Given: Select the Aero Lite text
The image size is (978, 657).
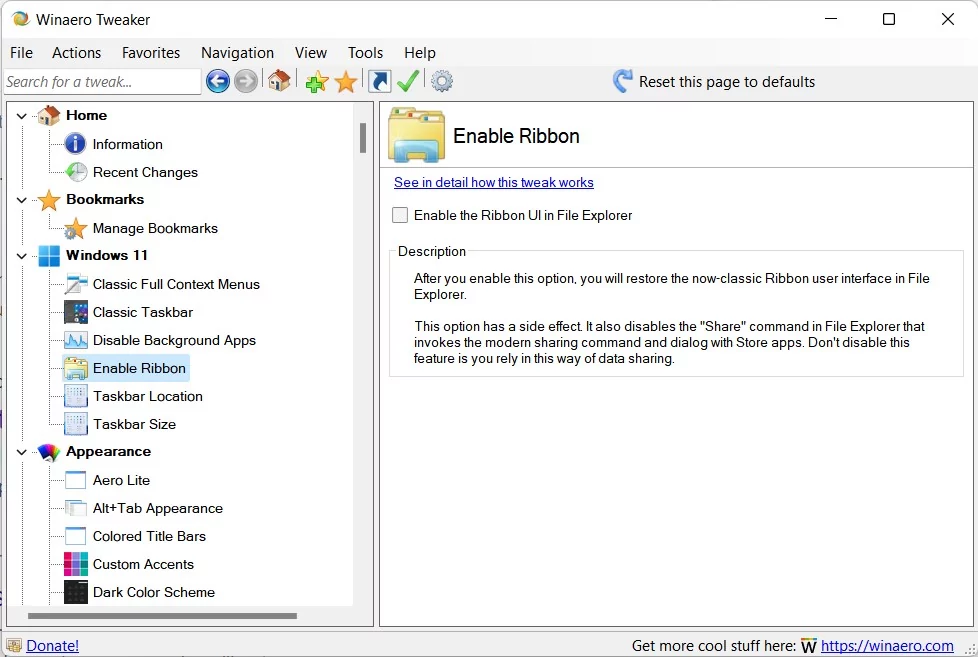Looking at the screenshot, I should 121,480.
